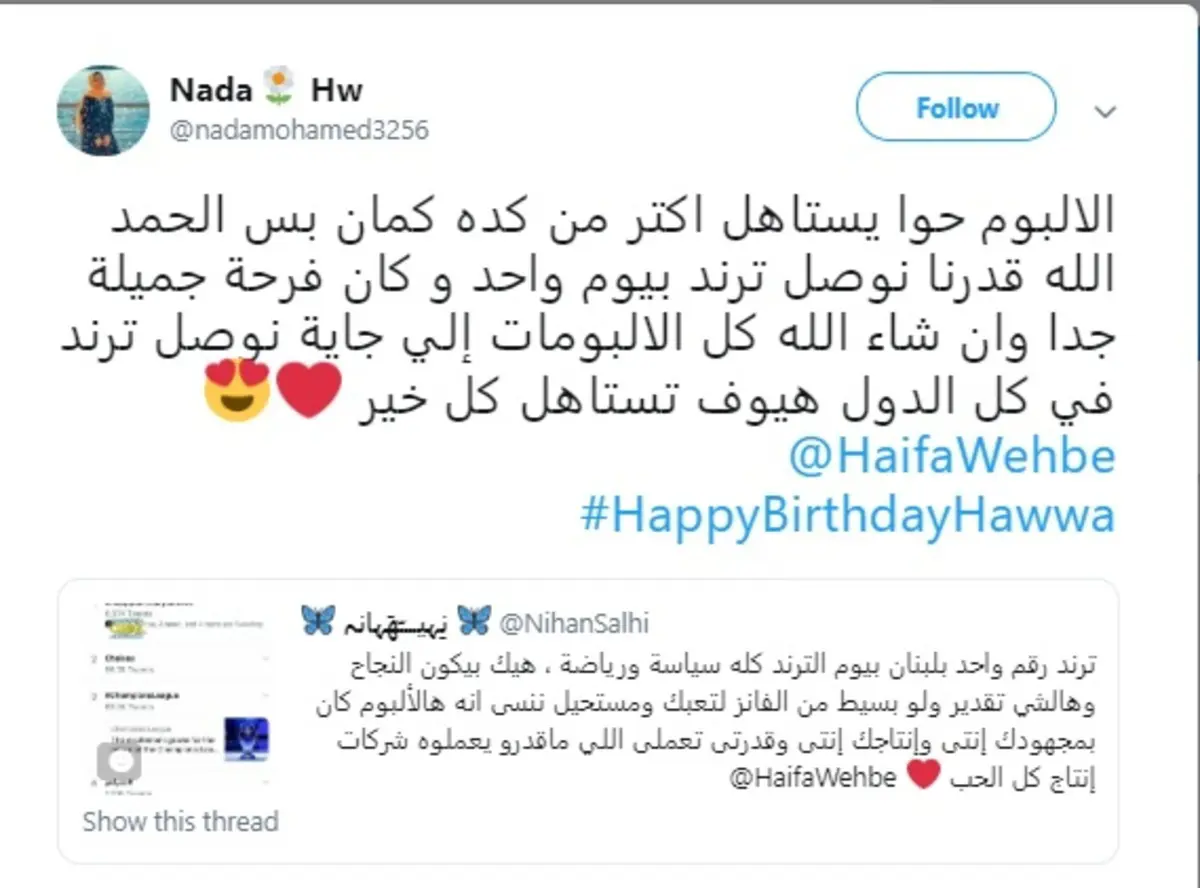Click the red heart in quoted tweet

[x=923, y=776]
